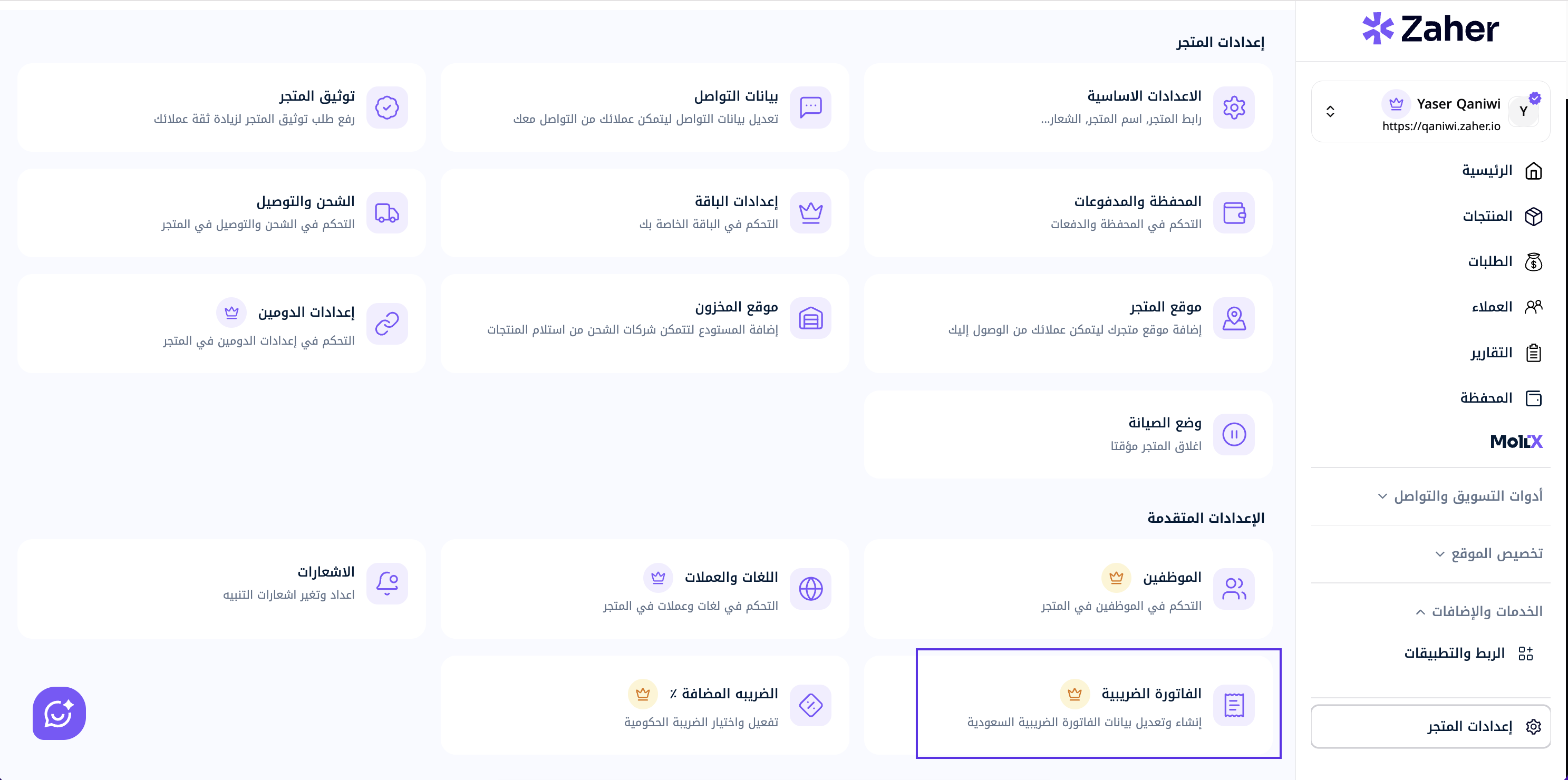Open the VAT percent tag icon
The width and height of the screenshot is (1568, 780).
click(810, 705)
